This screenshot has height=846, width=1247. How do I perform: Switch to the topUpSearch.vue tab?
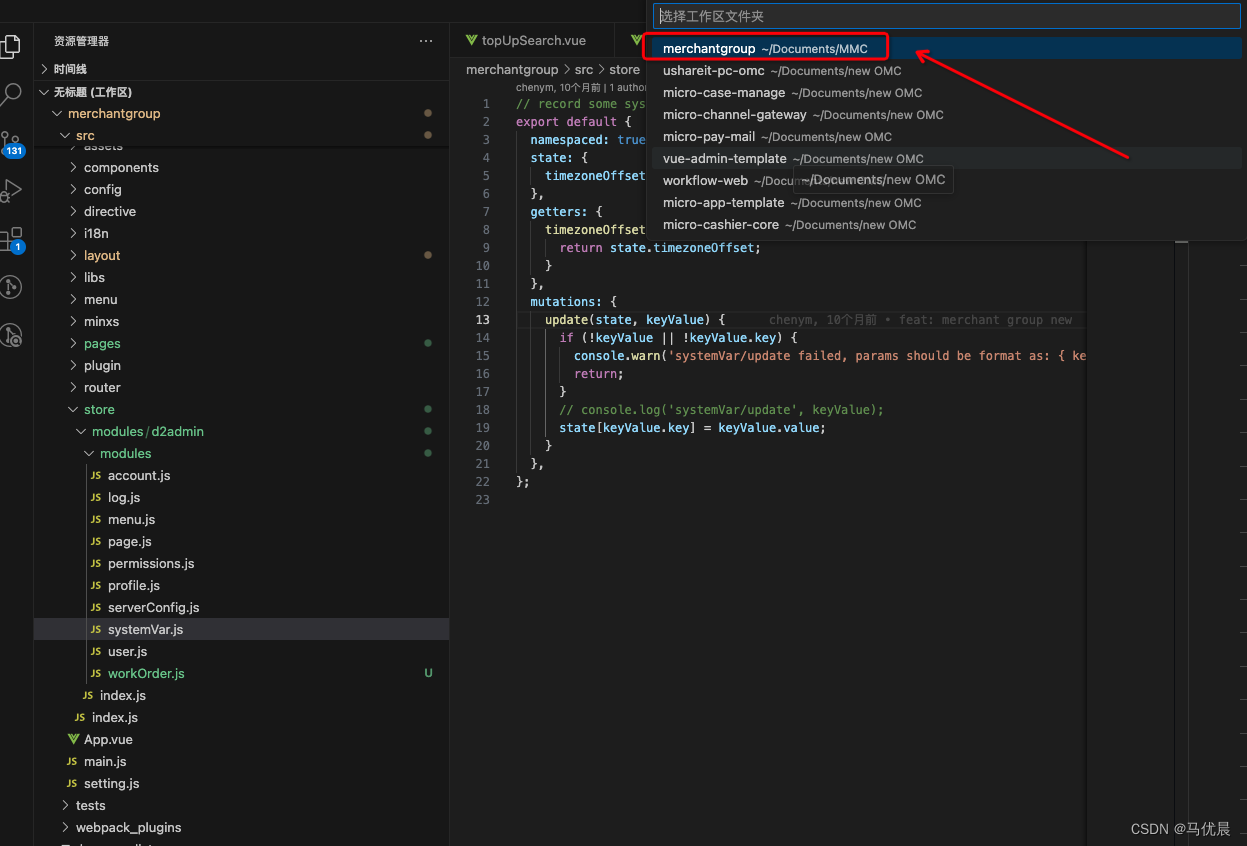click(x=531, y=40)
